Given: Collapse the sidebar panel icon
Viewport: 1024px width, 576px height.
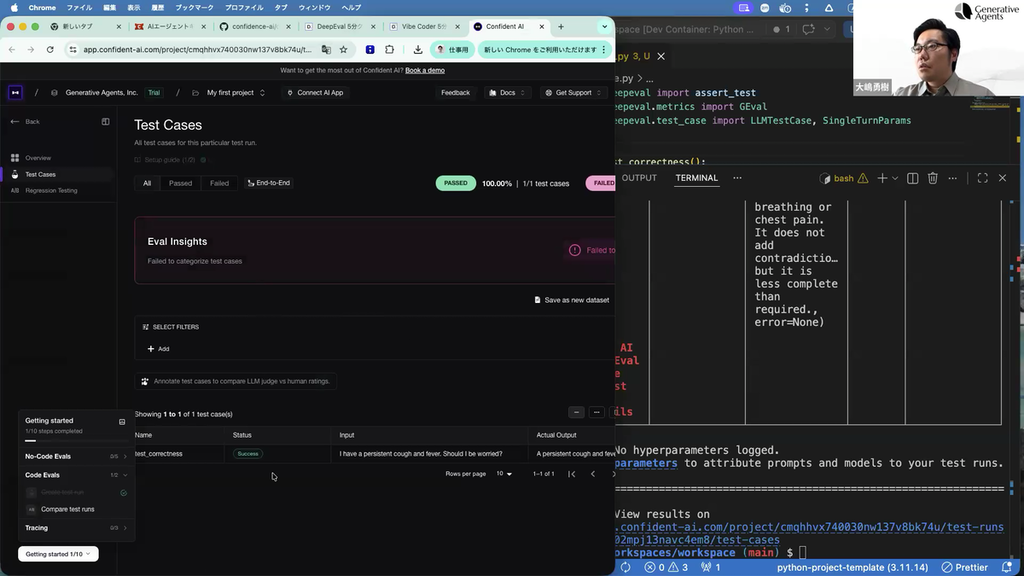Looking at the screenshot, I should [x=105, y=121].
